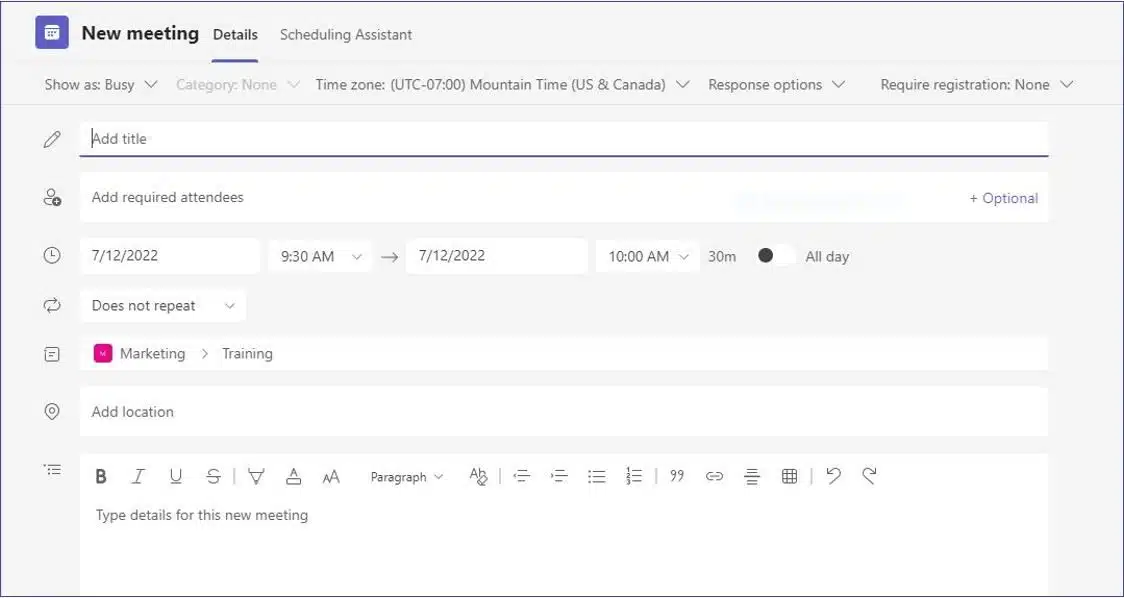Add a quote block

click(677, 476)
